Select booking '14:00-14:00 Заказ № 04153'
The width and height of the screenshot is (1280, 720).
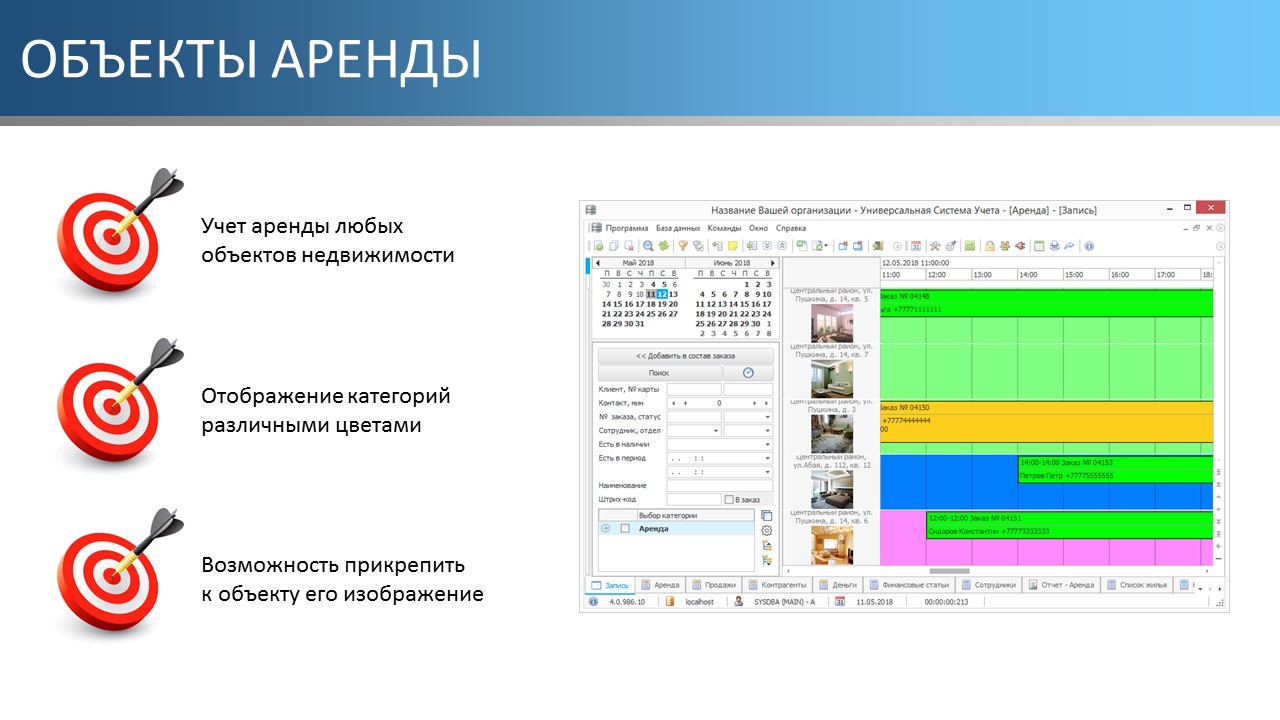1115,469
